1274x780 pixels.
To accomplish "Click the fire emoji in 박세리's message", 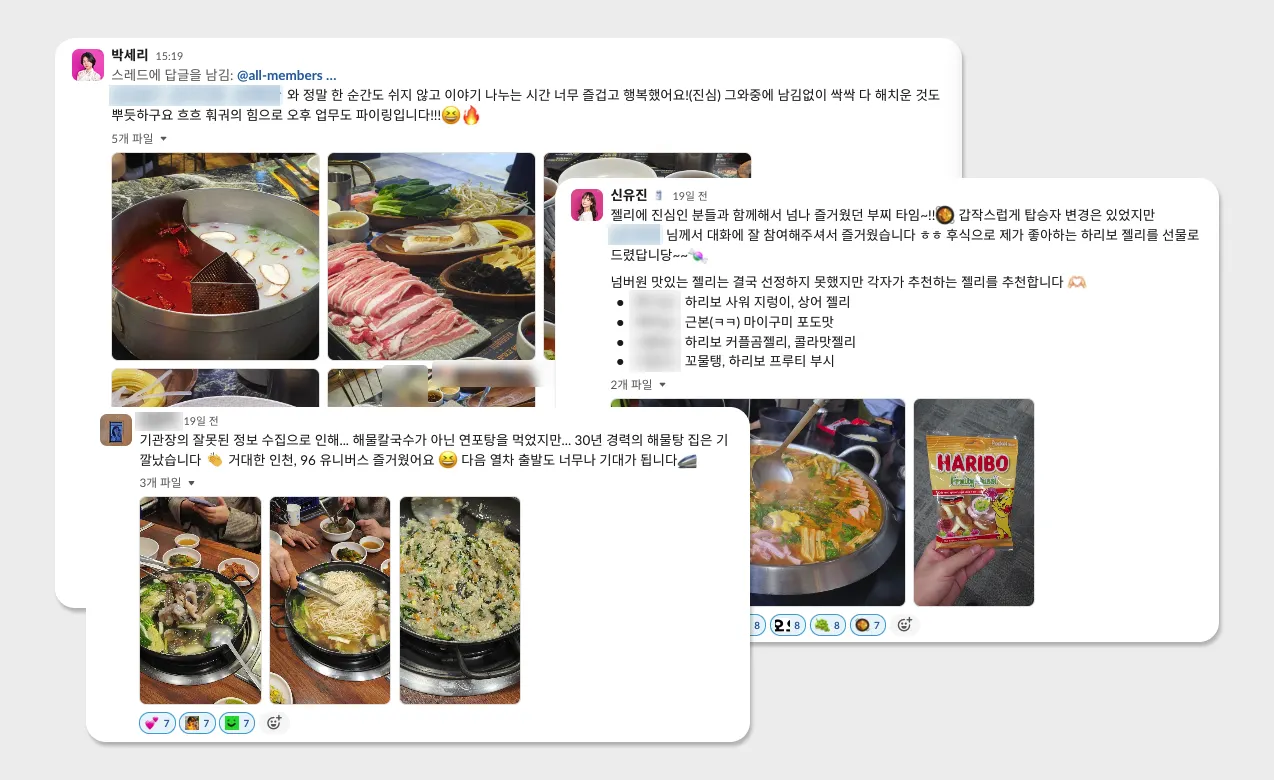I will (x=471, y=115).
